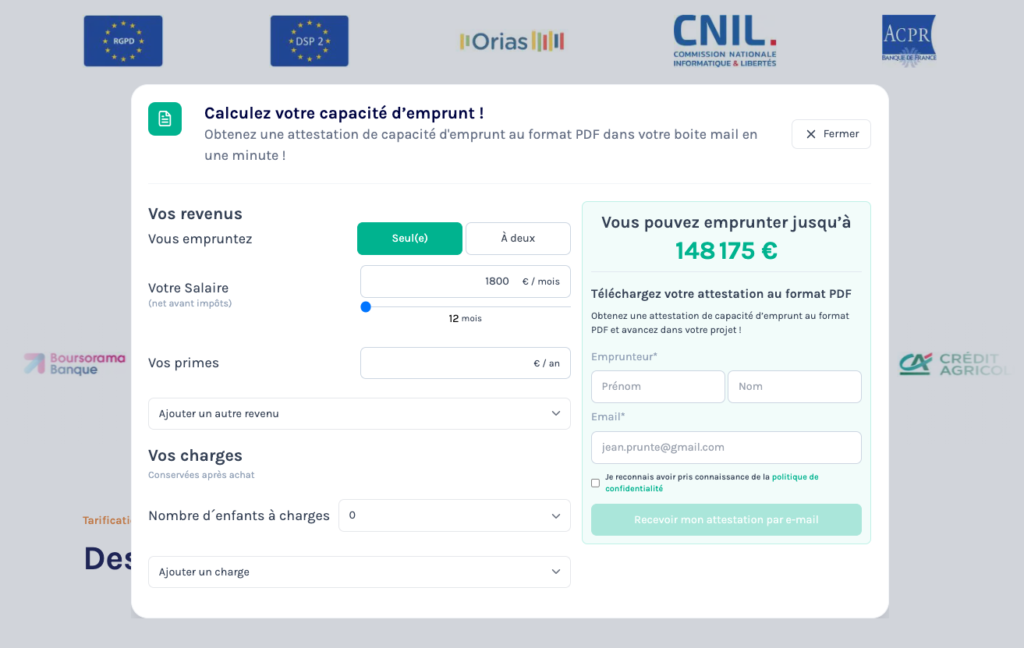The width and height of the screenshot is (1024, 648).
Task: Select the Seul(e) borrowing option
Action: 410,239
